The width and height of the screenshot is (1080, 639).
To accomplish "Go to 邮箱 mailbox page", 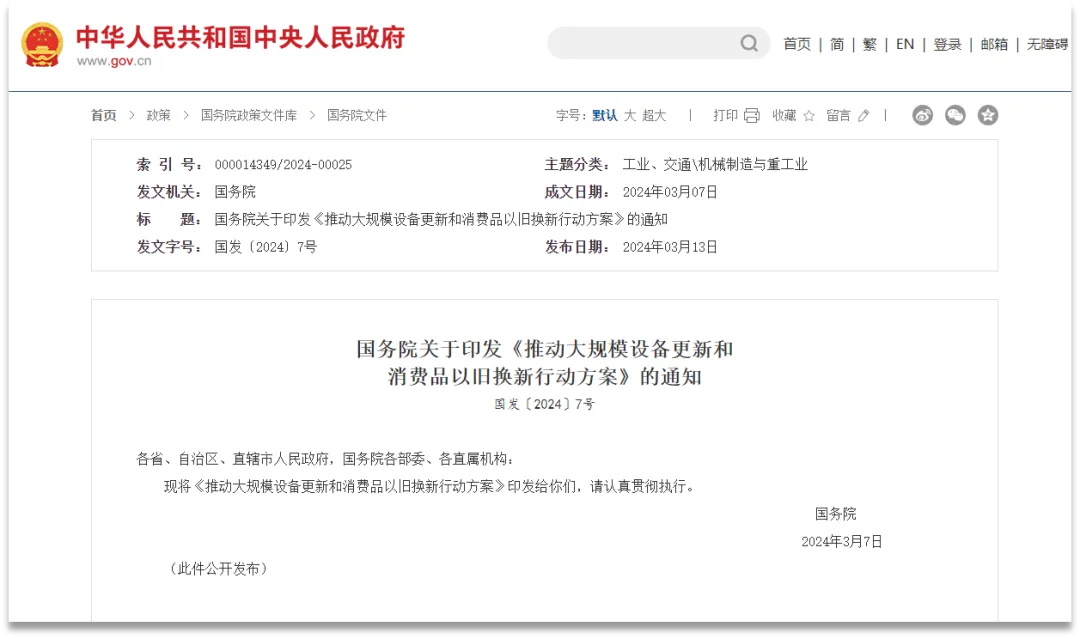I will (x=994, y=44).
